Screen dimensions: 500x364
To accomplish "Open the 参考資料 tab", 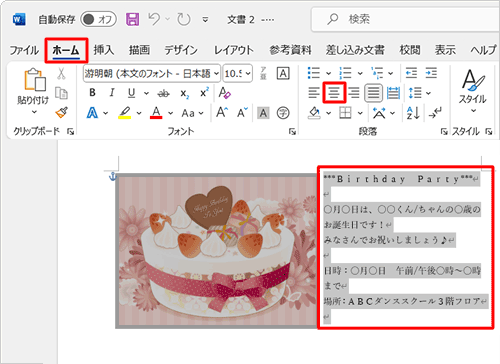I will [x=290, y=50].
